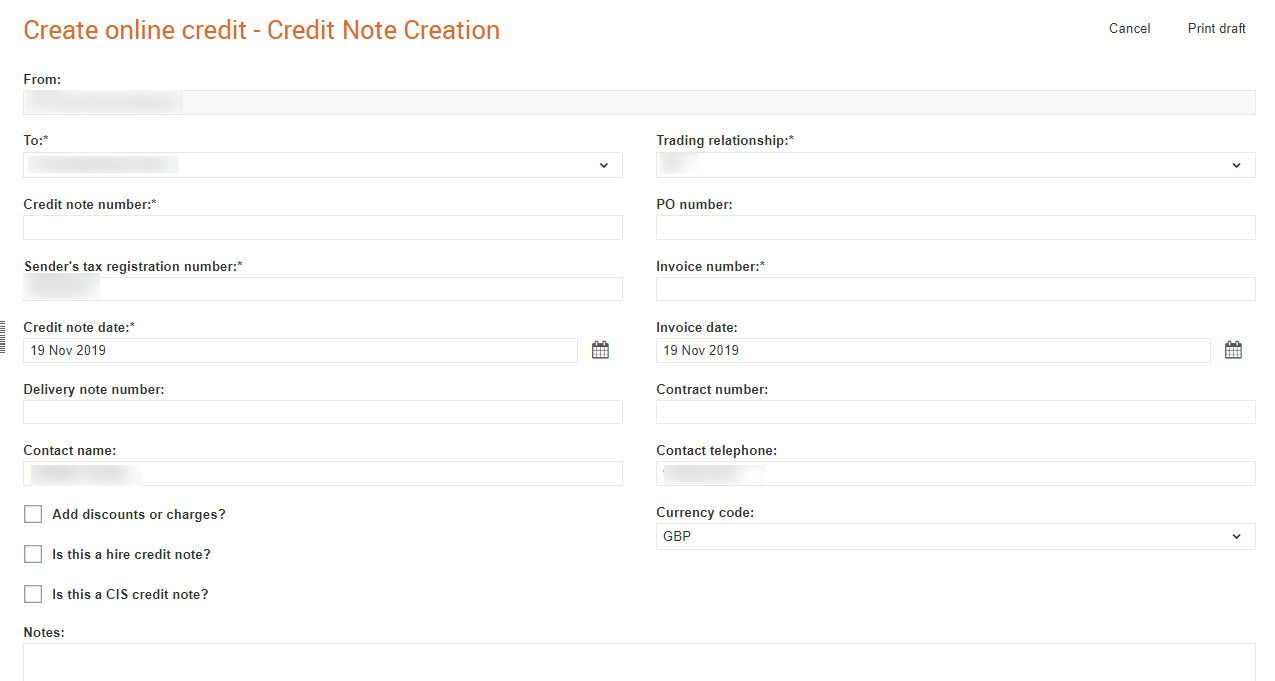Click the Invoice date text field
The height and width of the screenshot is (681, 1275).
click(932, 350)
